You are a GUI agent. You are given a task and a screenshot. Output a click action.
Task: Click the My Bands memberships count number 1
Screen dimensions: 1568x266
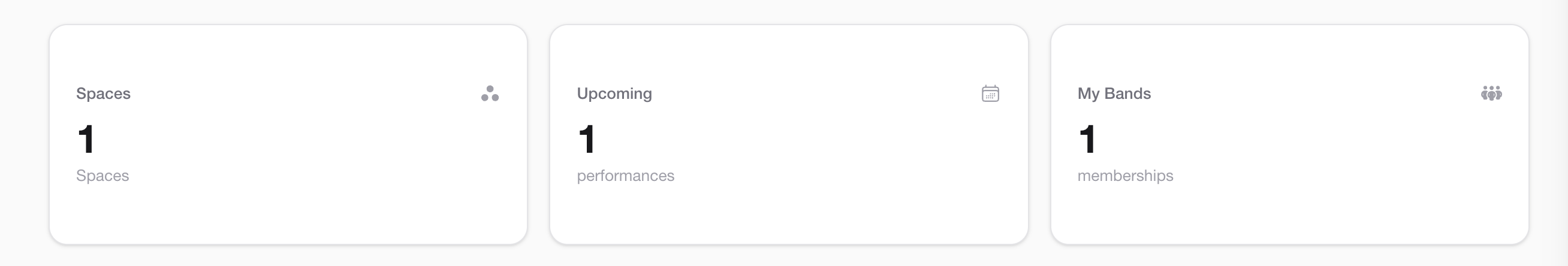pyautogui.click(x=1087, y=139)
